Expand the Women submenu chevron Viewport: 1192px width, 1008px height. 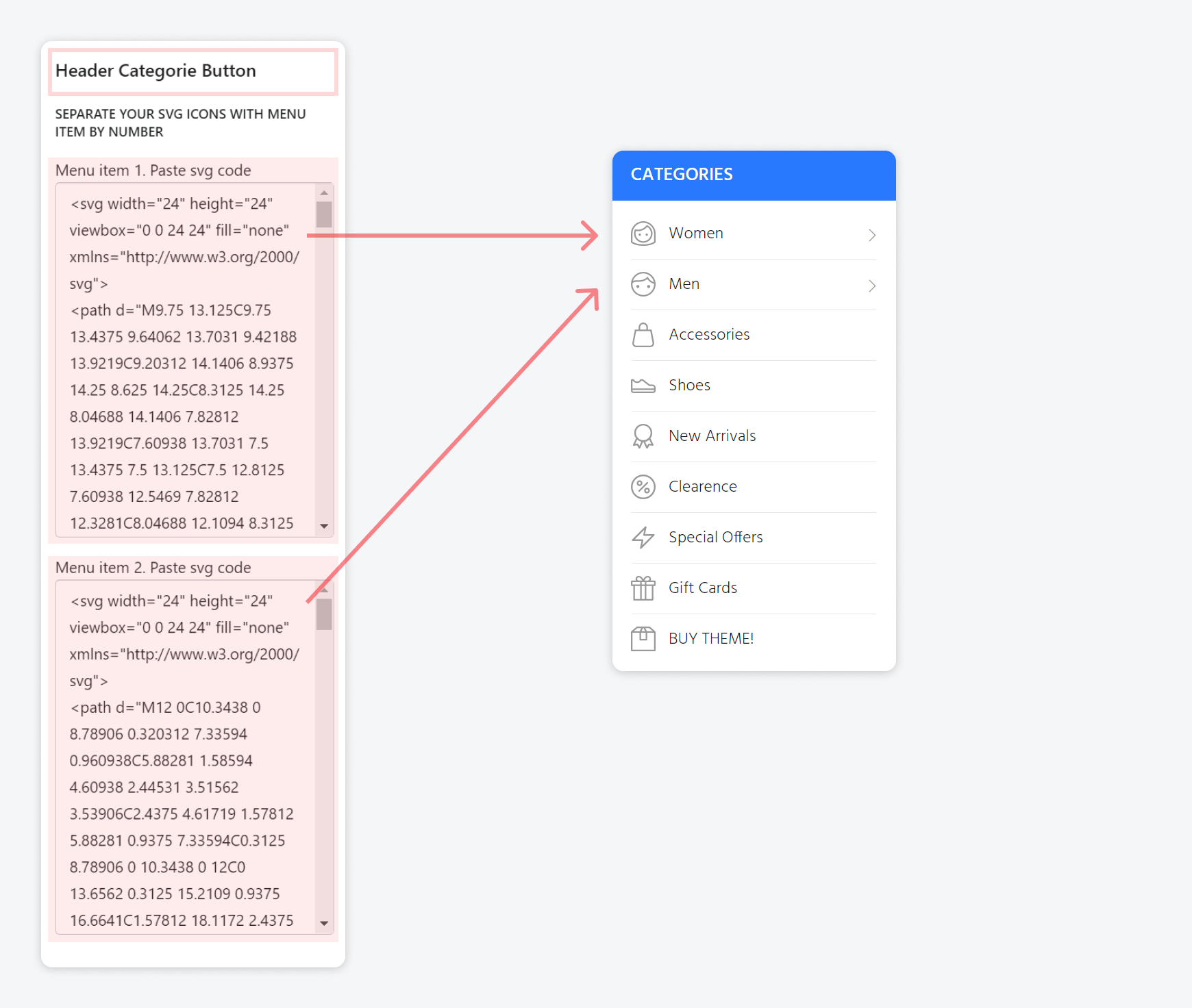871,235
